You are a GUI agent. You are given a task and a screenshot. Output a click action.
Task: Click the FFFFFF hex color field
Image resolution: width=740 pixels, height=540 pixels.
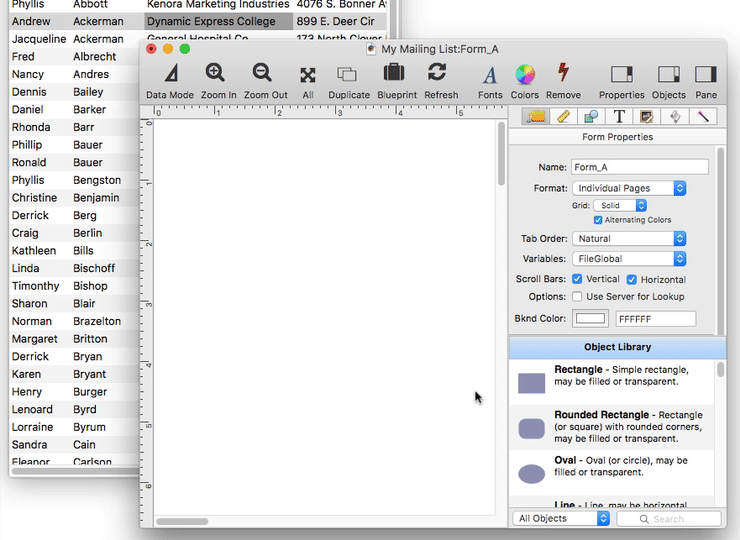656,319
